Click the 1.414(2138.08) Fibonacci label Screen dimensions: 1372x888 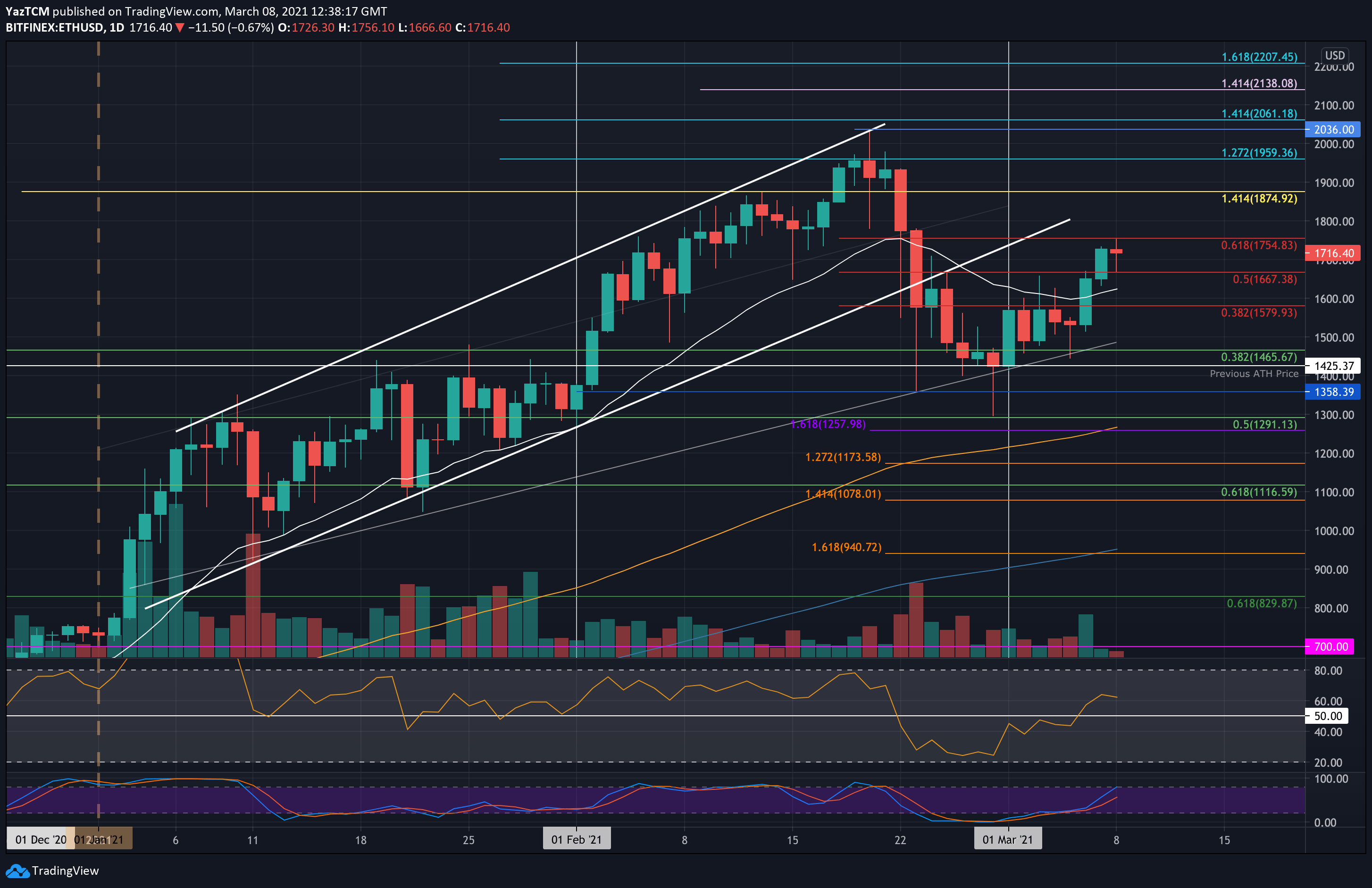tap(1259, 83)
